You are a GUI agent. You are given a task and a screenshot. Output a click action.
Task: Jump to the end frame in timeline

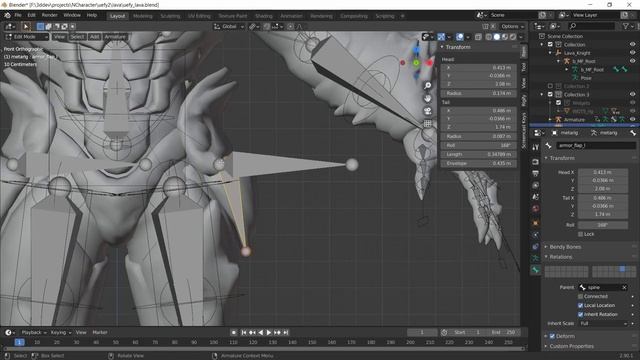coord(286,333)
